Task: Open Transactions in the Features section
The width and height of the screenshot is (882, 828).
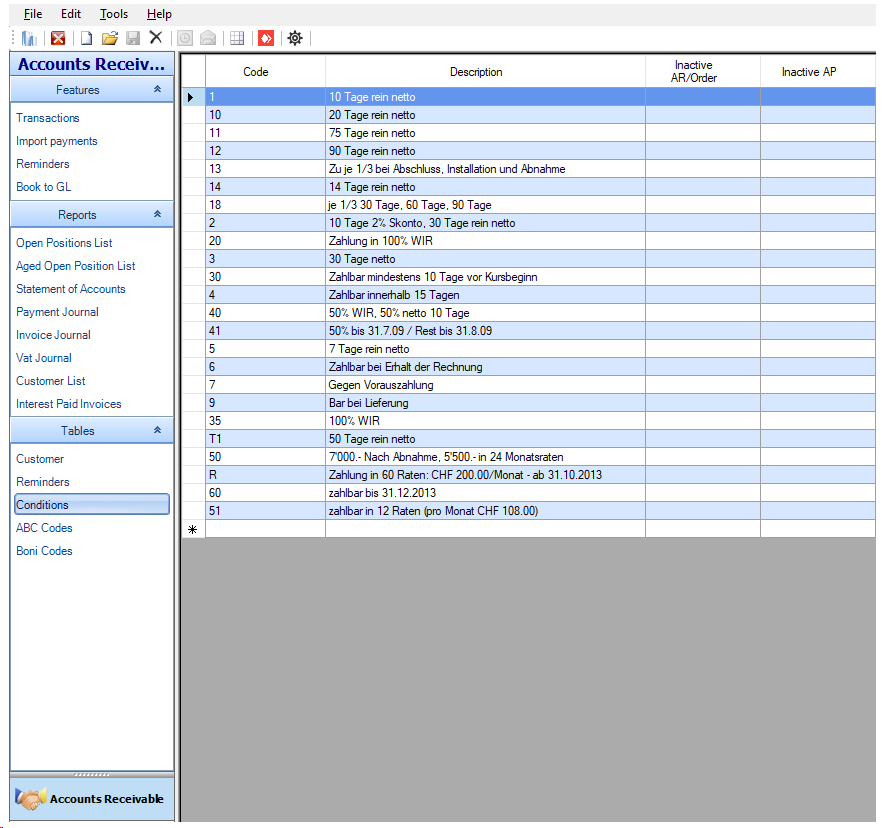Action: [x=48, y=118]
